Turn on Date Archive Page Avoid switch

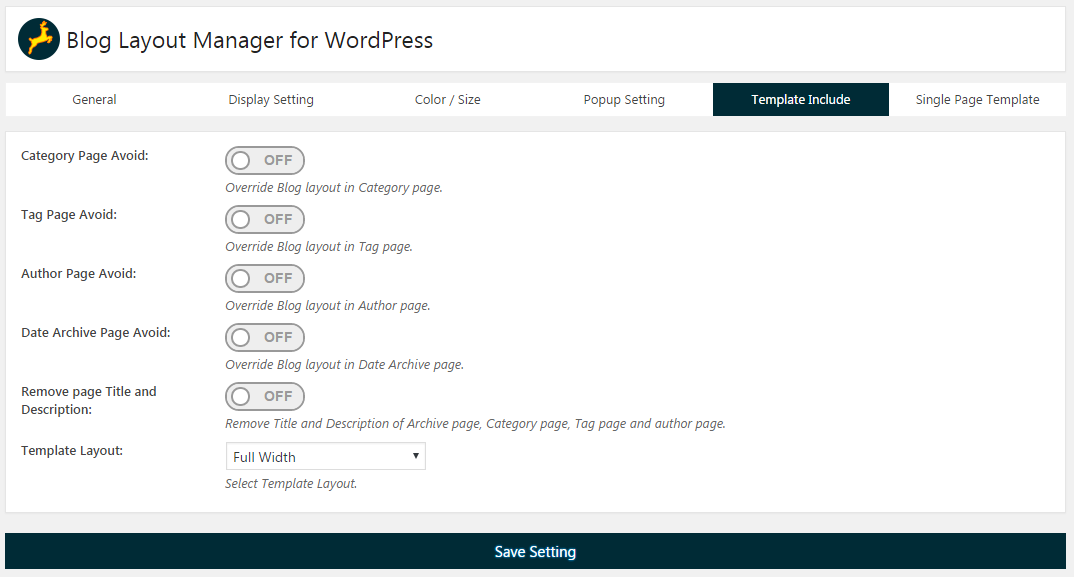click(x=264, y=337)
